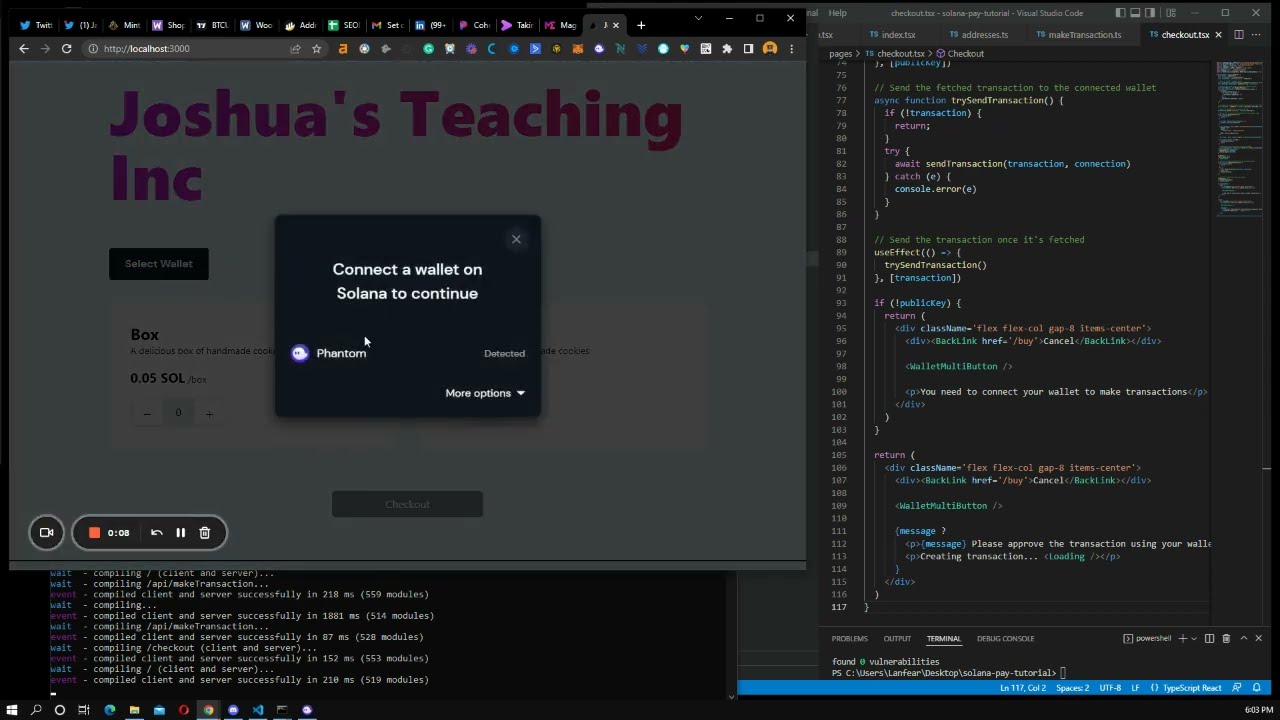Toggle VS Code bottom panel layout
The width and height of the screenshot is (1280, 720).
click(x=1137, y=13)
